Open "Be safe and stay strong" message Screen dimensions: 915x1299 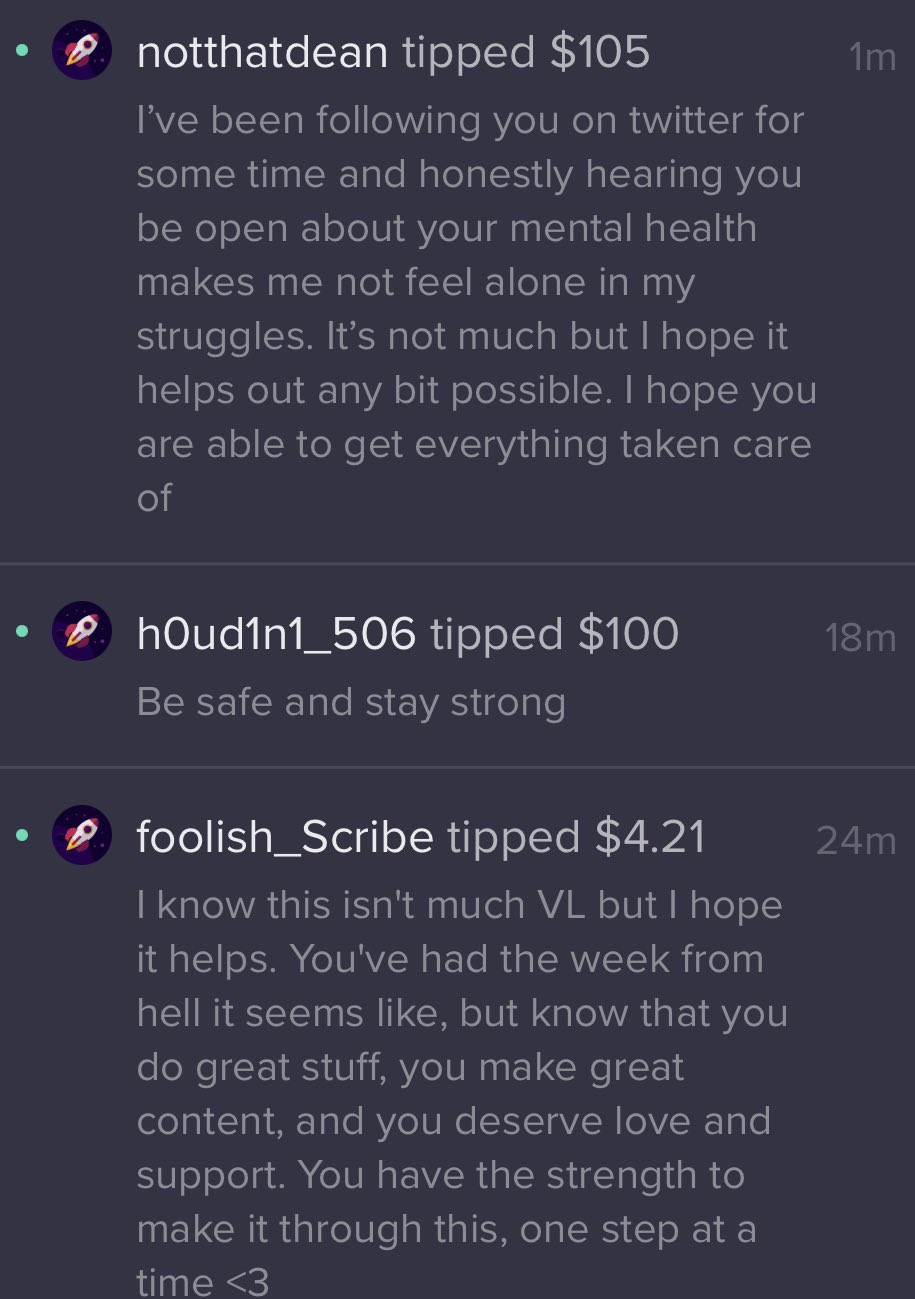[351, 702]
